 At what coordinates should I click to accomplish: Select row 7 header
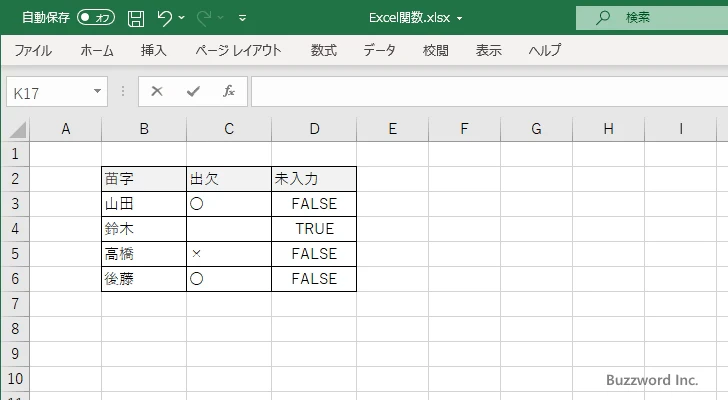coord(15,304)
